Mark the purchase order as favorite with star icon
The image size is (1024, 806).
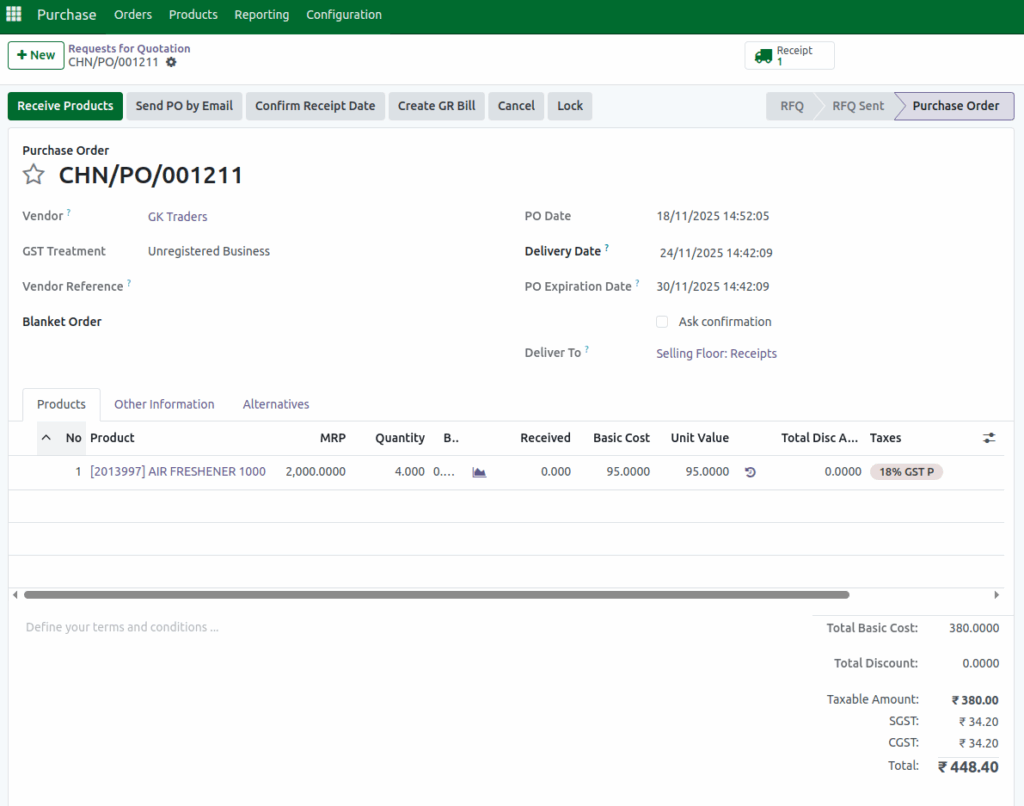(33, 174)
